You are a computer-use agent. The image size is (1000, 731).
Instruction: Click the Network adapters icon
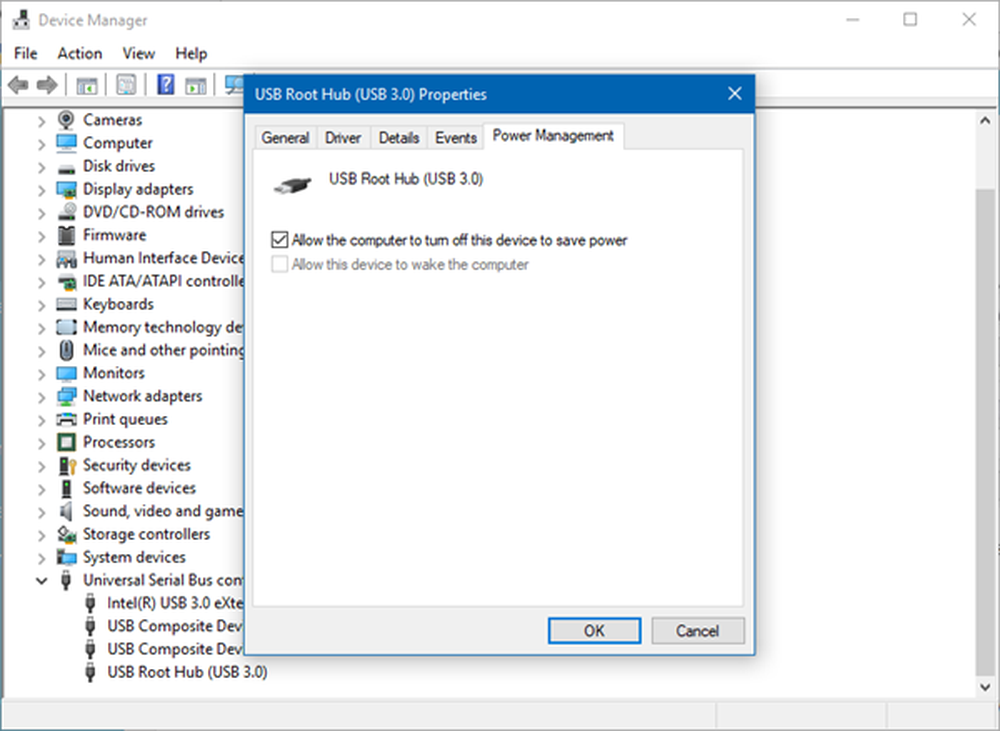click(x=67, y=396)
